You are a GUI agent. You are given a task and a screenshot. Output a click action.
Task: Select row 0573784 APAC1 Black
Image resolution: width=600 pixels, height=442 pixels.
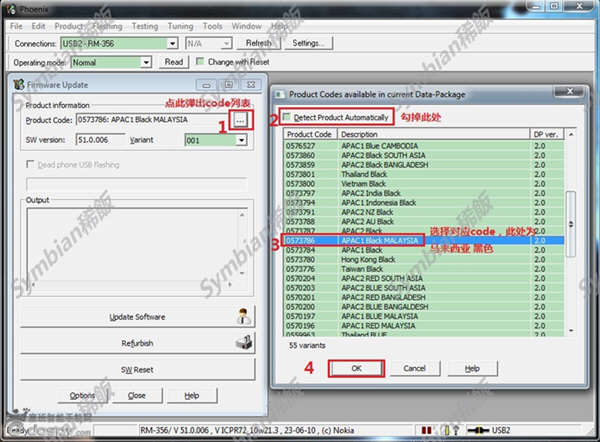(424, 250)
